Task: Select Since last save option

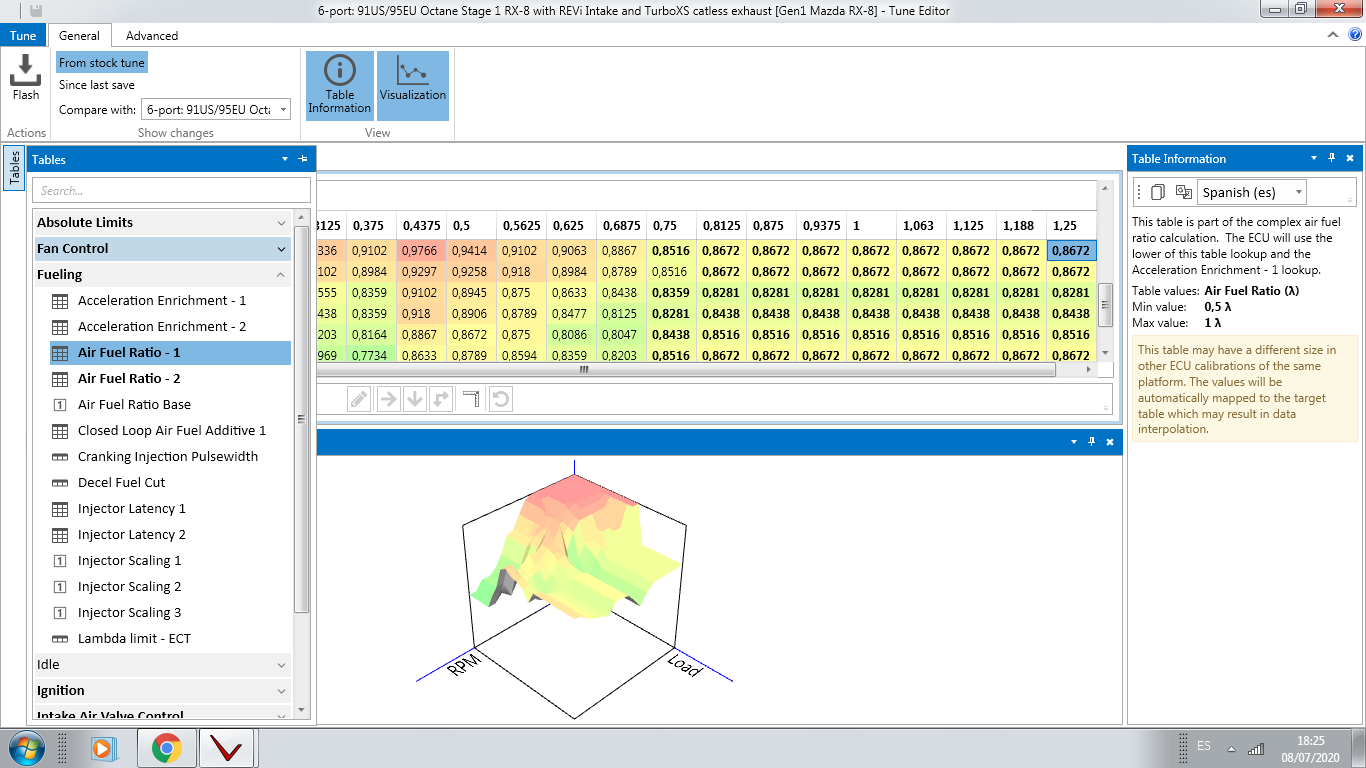Action: click(x=97, y=85)
